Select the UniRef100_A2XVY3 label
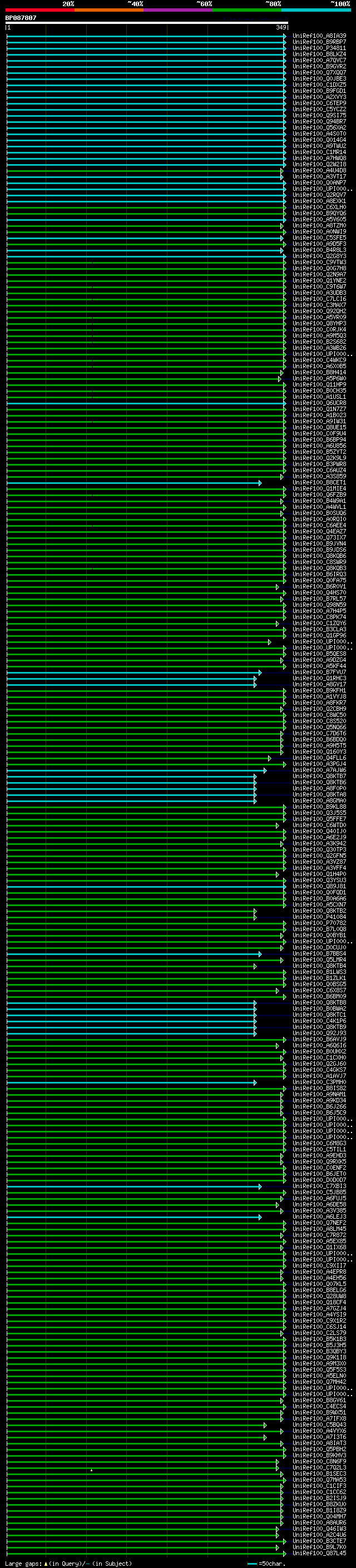The image size is (356, 1568). 319,97
